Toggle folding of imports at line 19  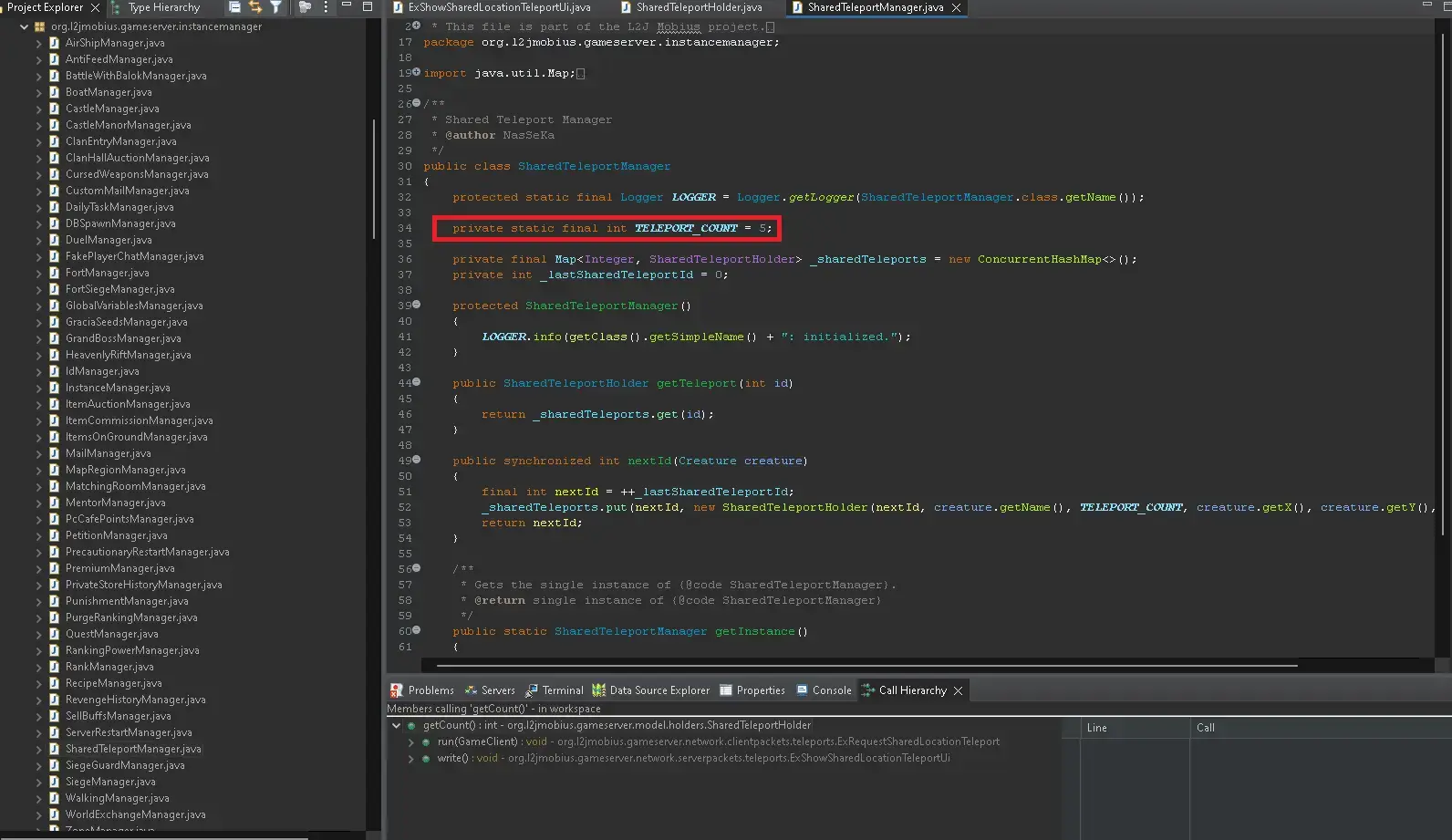[x=417, y=72]
